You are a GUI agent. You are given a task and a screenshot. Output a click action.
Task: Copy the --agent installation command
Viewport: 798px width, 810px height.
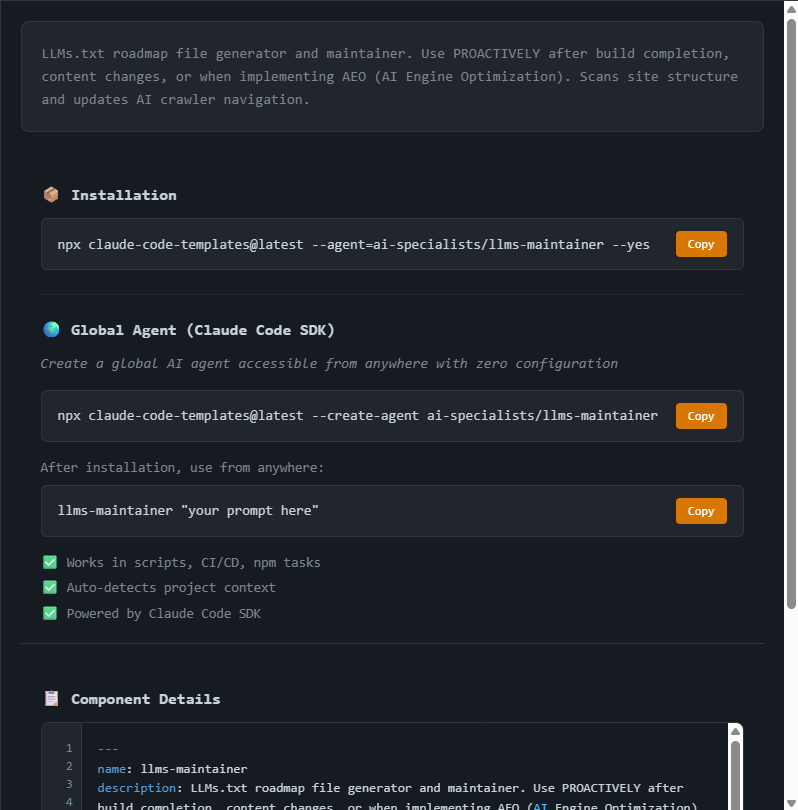[x=701, y=244]
